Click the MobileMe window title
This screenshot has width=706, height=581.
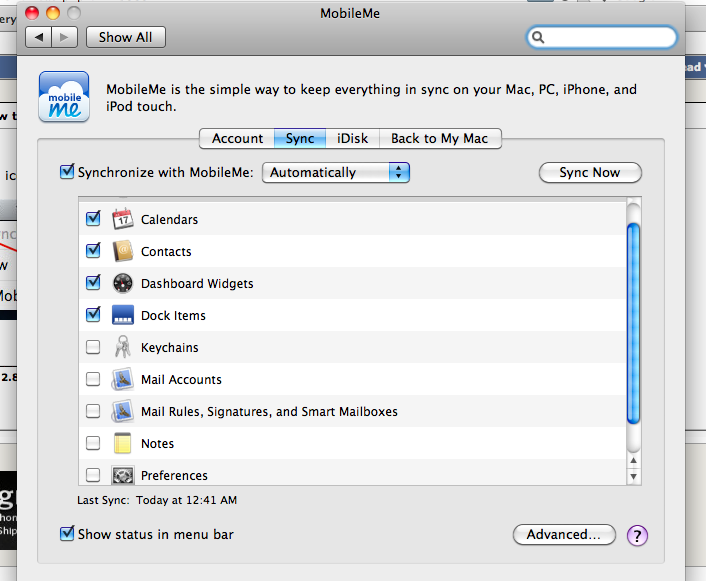point(350,14)
